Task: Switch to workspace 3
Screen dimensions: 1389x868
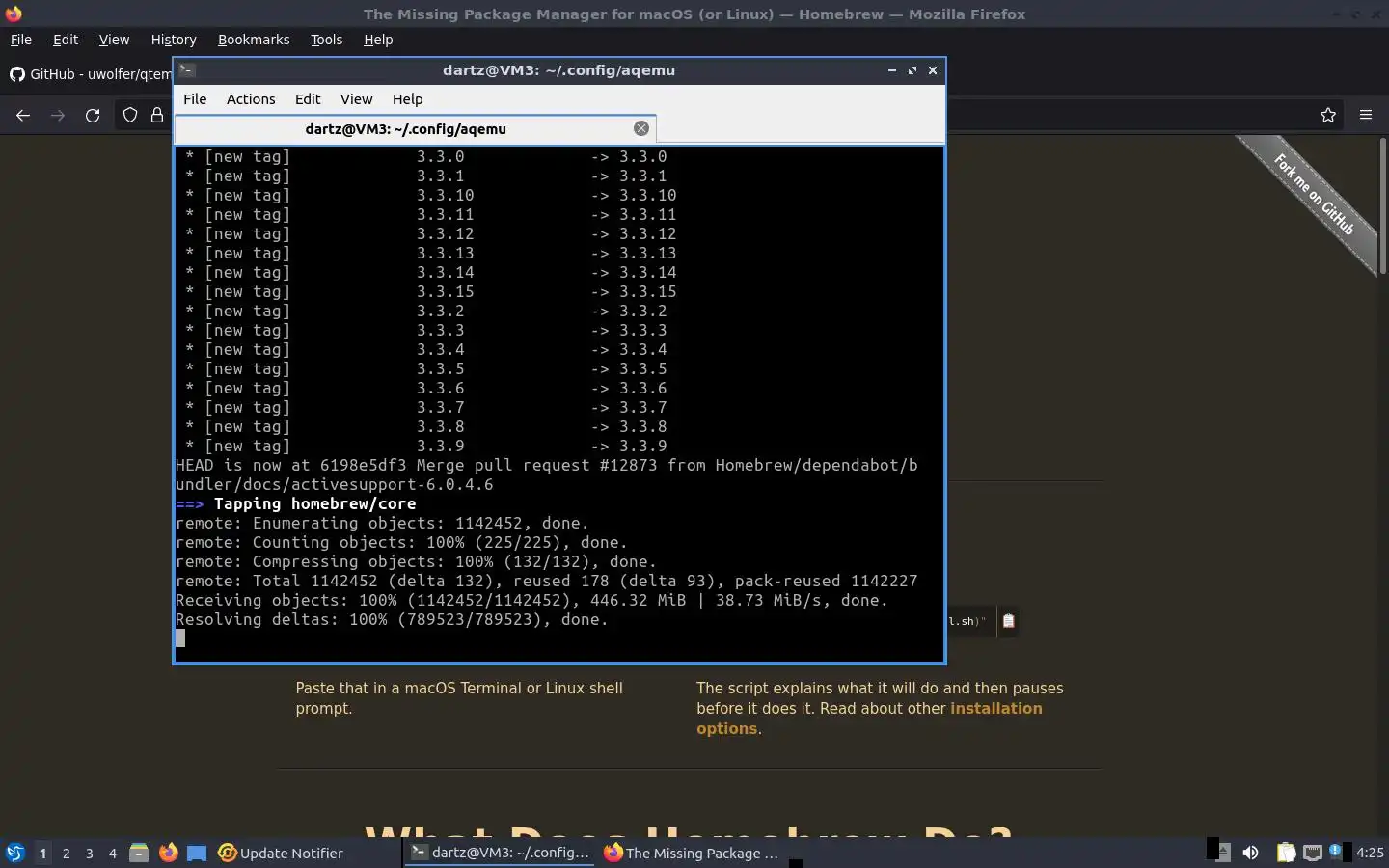Action: (89, 853)
